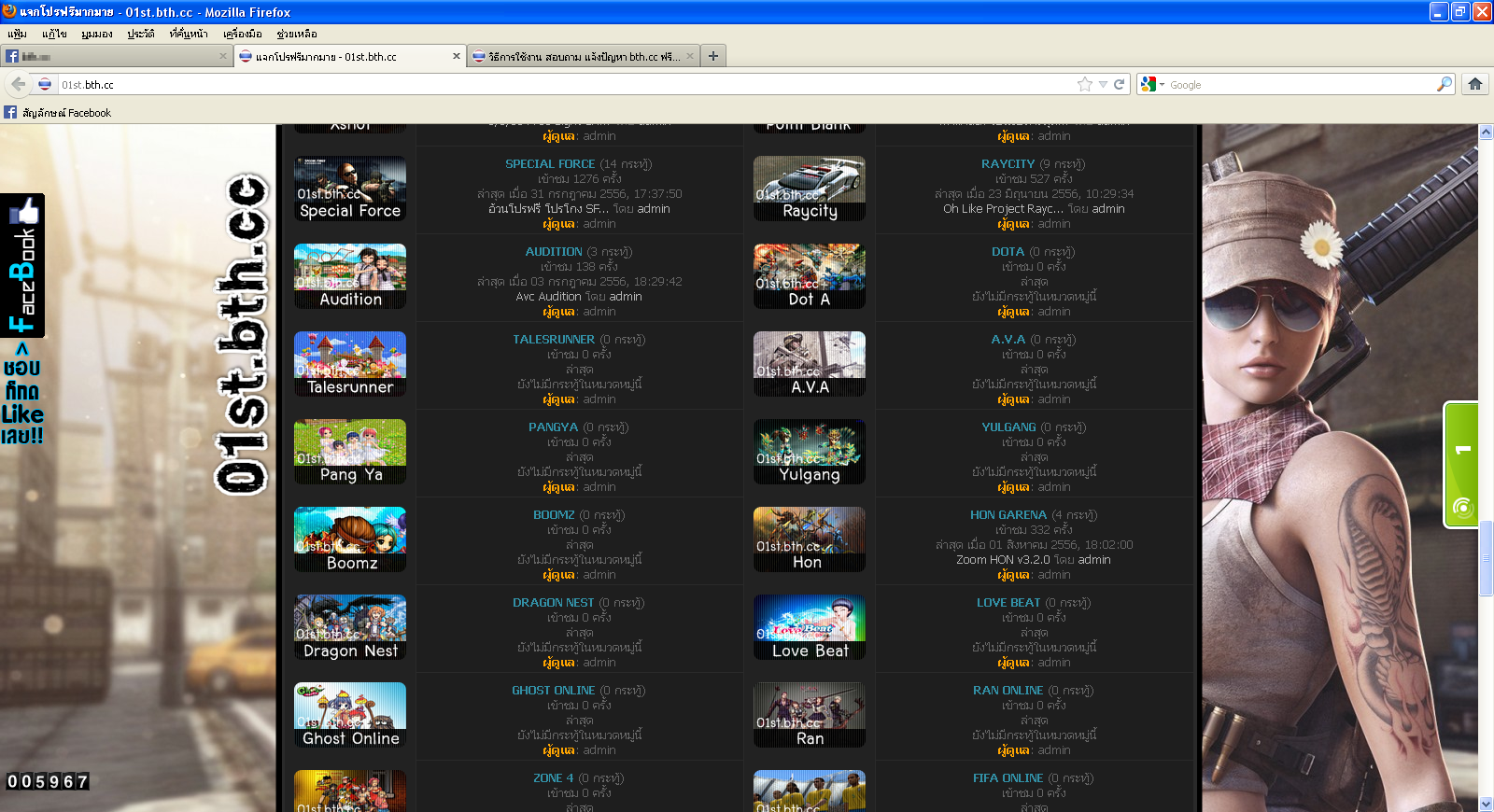Open the LOVE BEAT forum link
The height and width of the screenshot is (812, 1494).
pyautogui.click(x=1008, y=602)
